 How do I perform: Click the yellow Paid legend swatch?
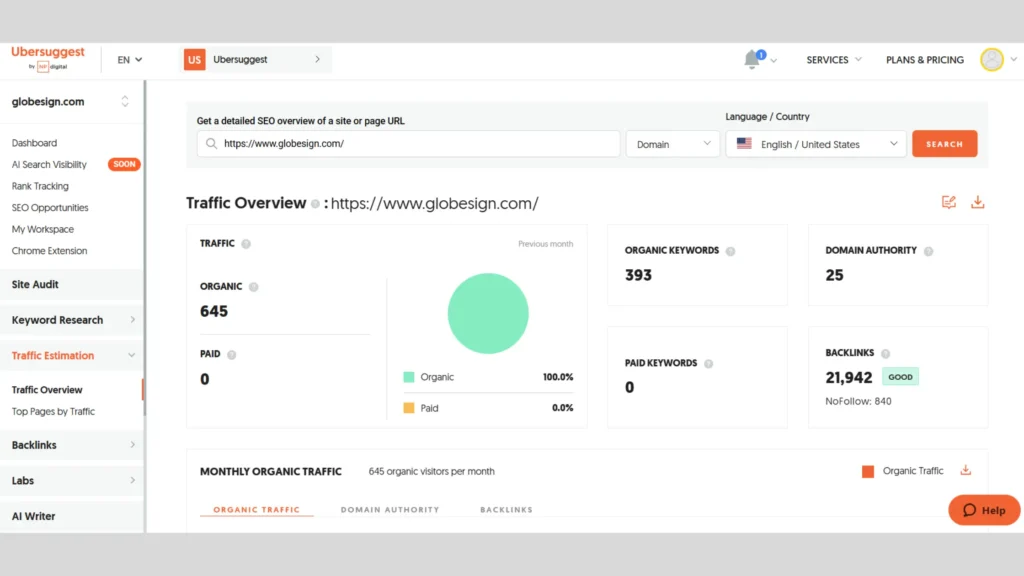pyautogui.click(x=409, y=408)
